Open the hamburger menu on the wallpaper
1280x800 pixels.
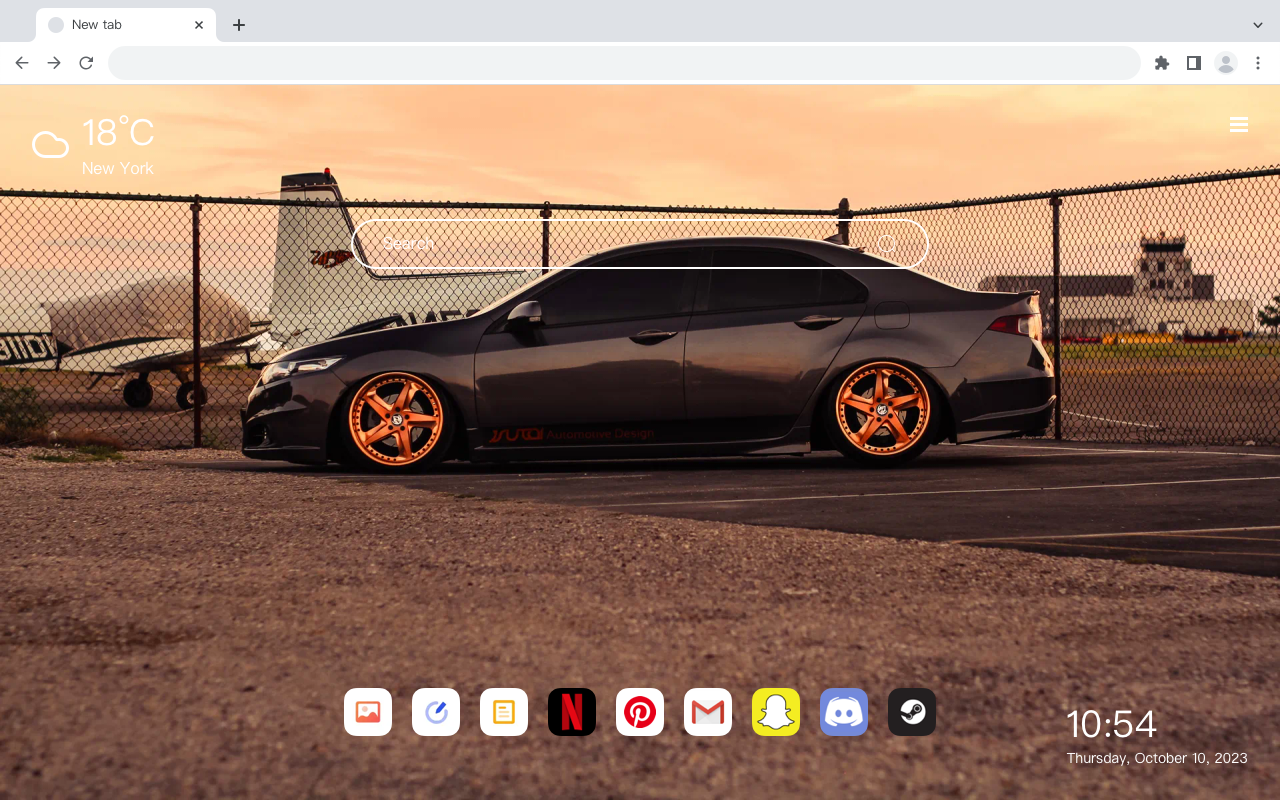pos(1239,125)
